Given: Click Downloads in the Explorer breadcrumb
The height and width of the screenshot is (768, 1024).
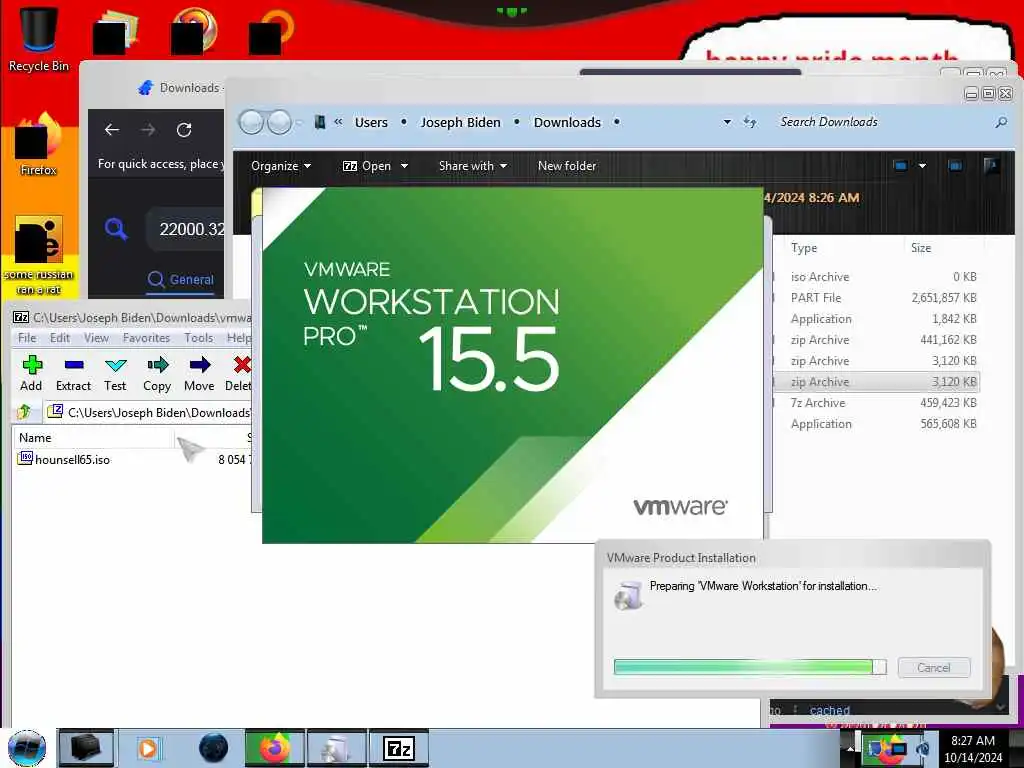Looking at the screenshot, I should click(x=567, y=122).
